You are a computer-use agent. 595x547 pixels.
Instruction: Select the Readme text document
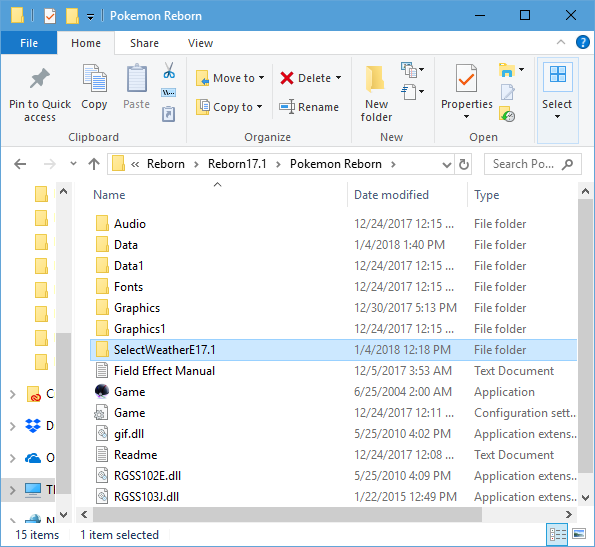[x=334, y=455]
